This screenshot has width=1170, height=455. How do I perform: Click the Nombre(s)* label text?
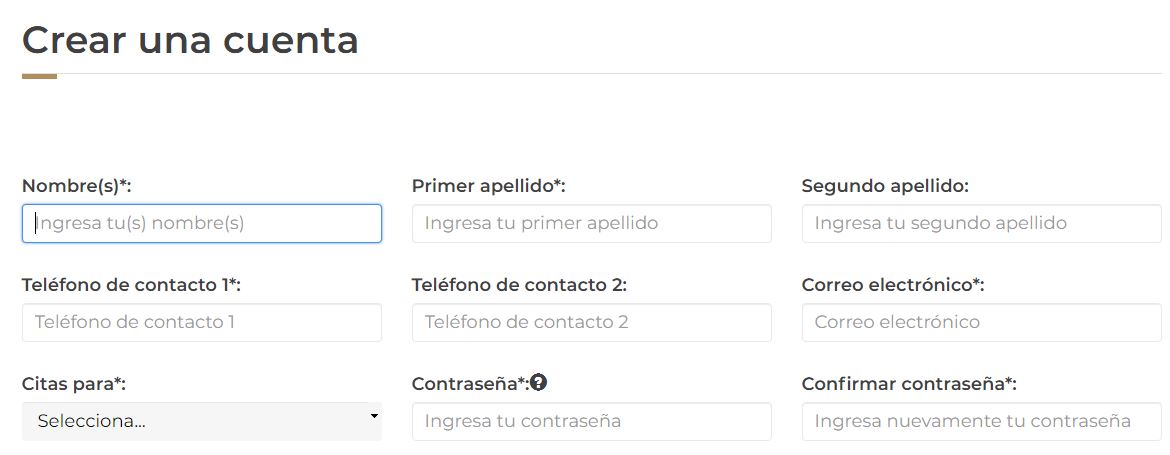point(77,186)
